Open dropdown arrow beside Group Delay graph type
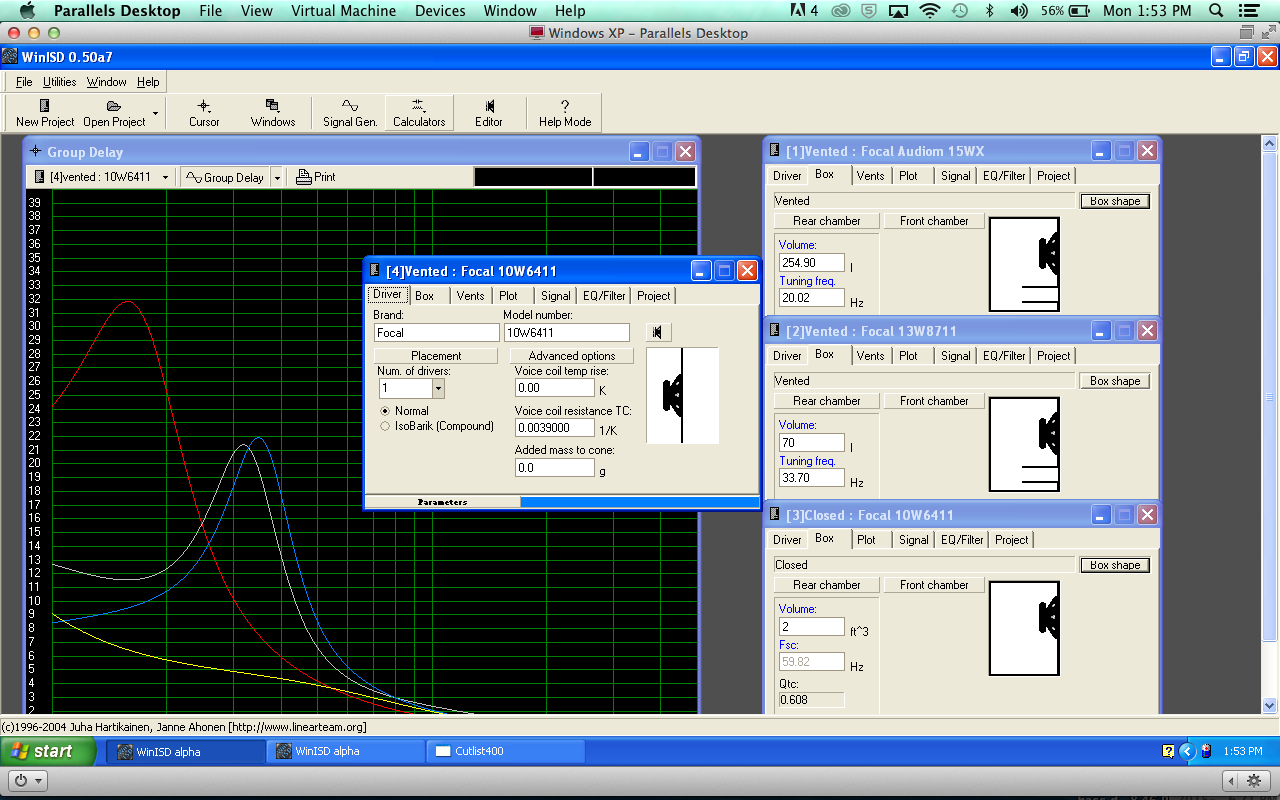The height and width of the screenshot is (800, 1280). (277, 177)
